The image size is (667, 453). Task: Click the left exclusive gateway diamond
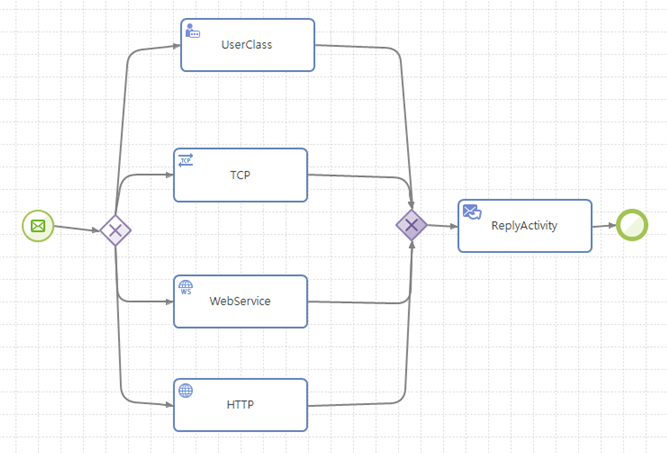tap(115, 231)
